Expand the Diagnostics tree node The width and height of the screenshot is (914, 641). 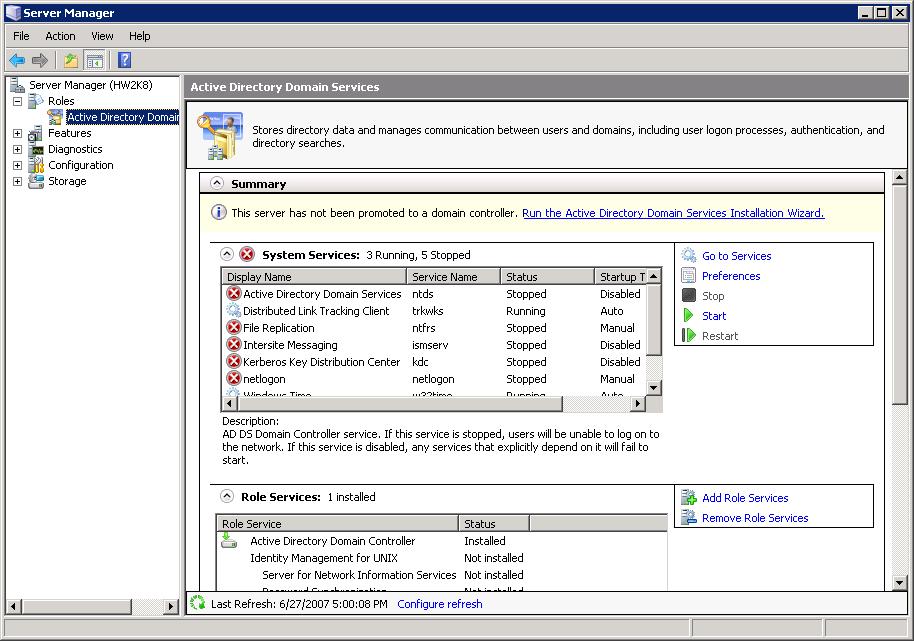pos(17,150)
